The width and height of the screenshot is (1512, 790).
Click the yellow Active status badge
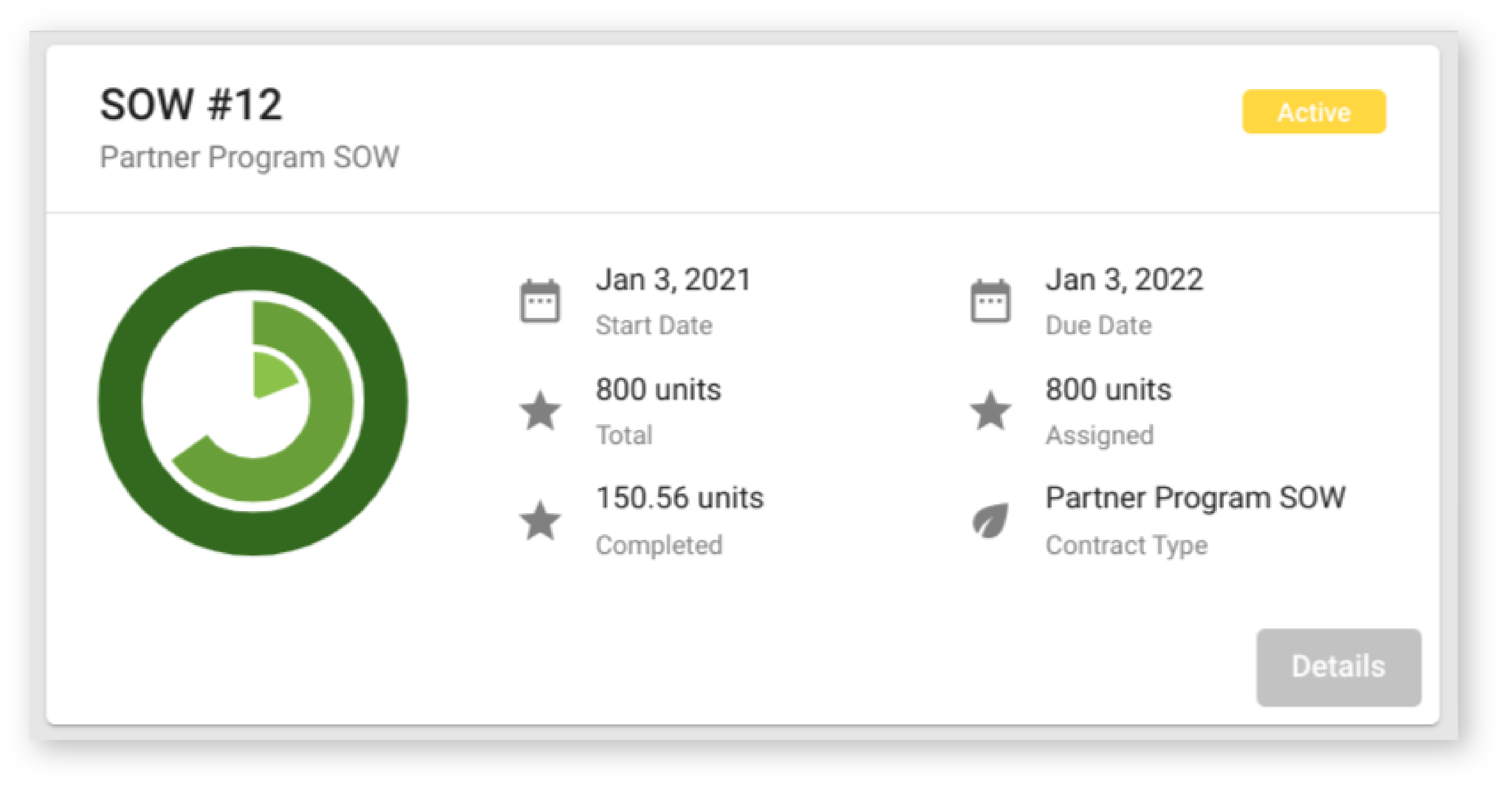click(1314, 112)
